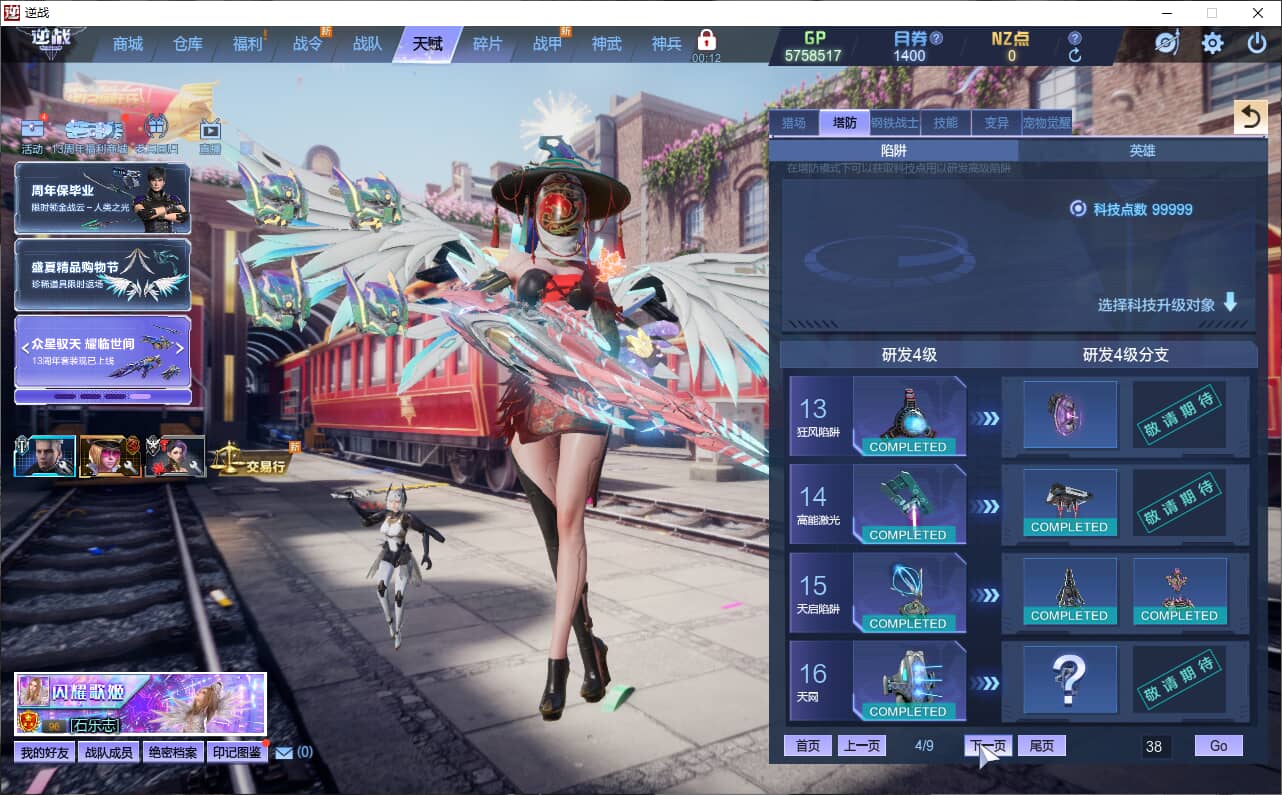
Task: Open the 商城 shop tab
Action: pyautogui.click(x=128, y=44)
